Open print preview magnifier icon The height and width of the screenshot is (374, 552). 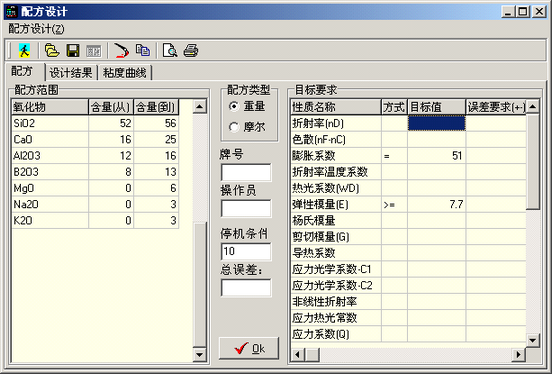170,51
